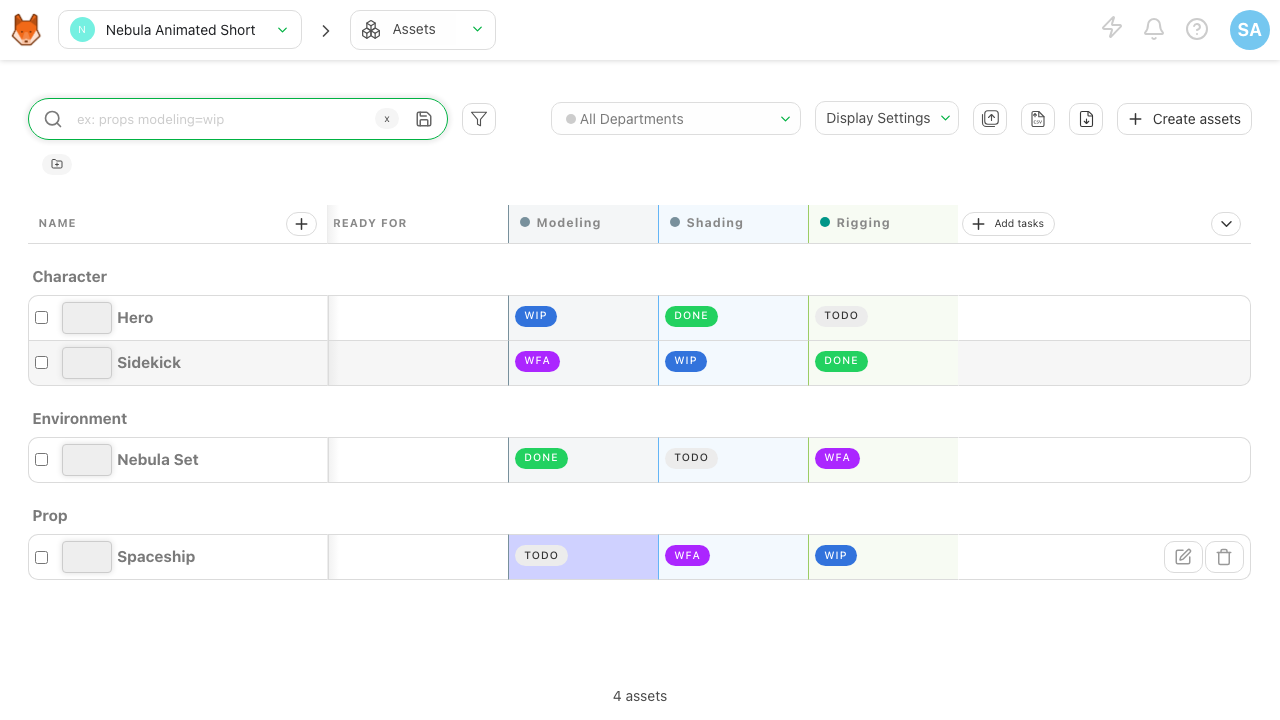Open the Sidekick asset link

pyautogui.click(x=149, y=363)
